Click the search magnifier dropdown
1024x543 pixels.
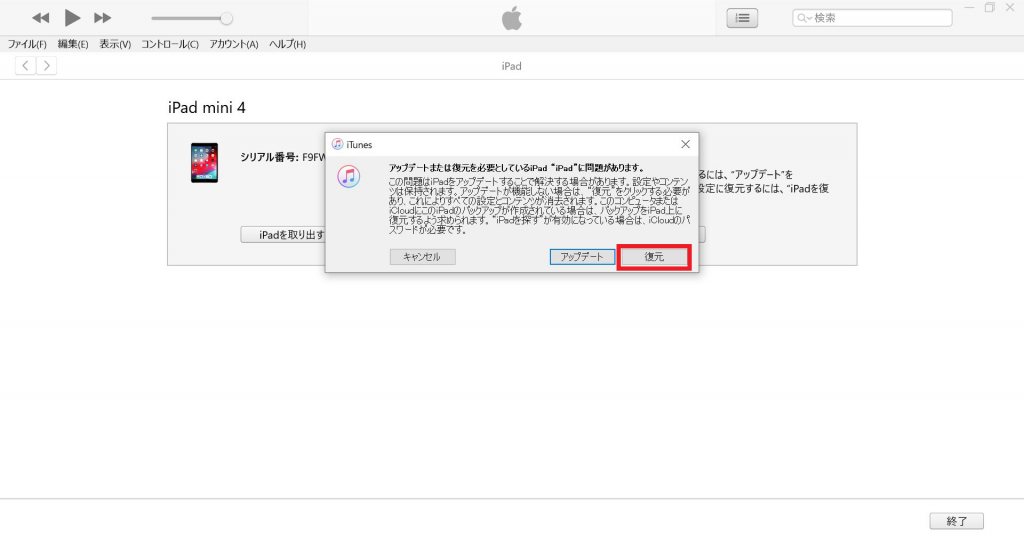[805, 18]
